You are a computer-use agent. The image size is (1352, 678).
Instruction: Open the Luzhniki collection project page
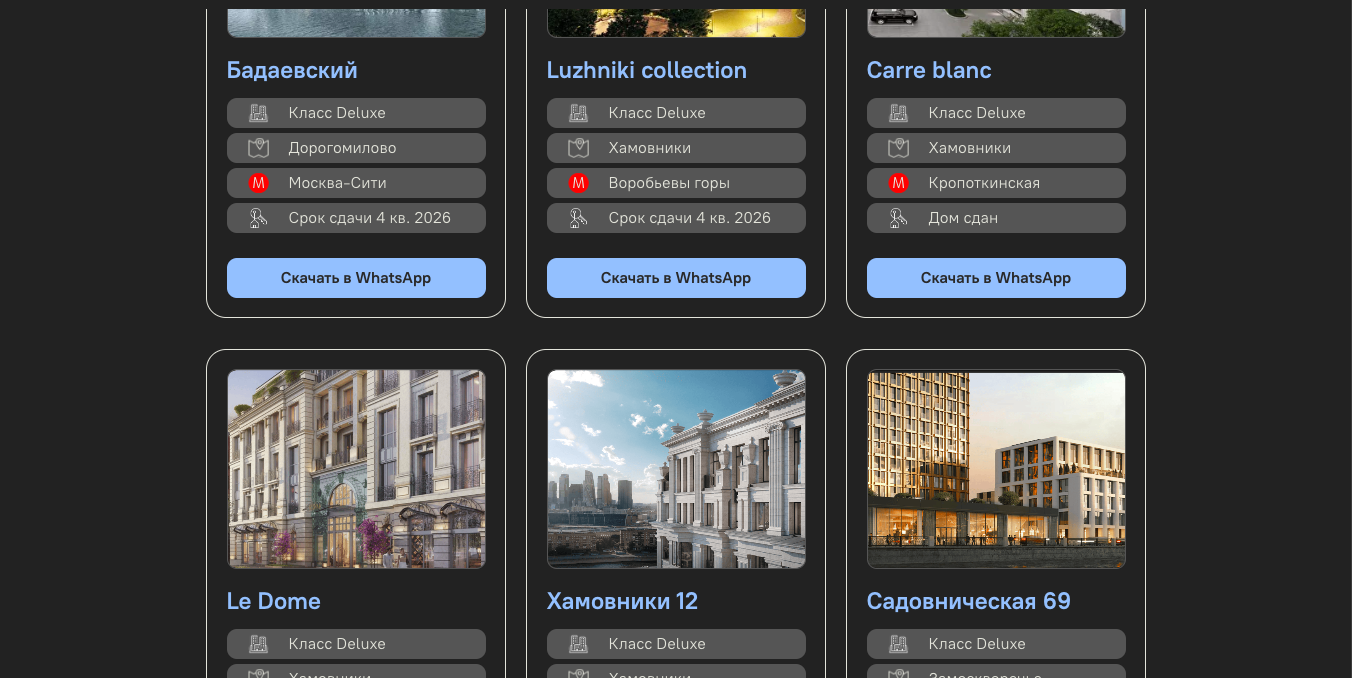point(647,70)
